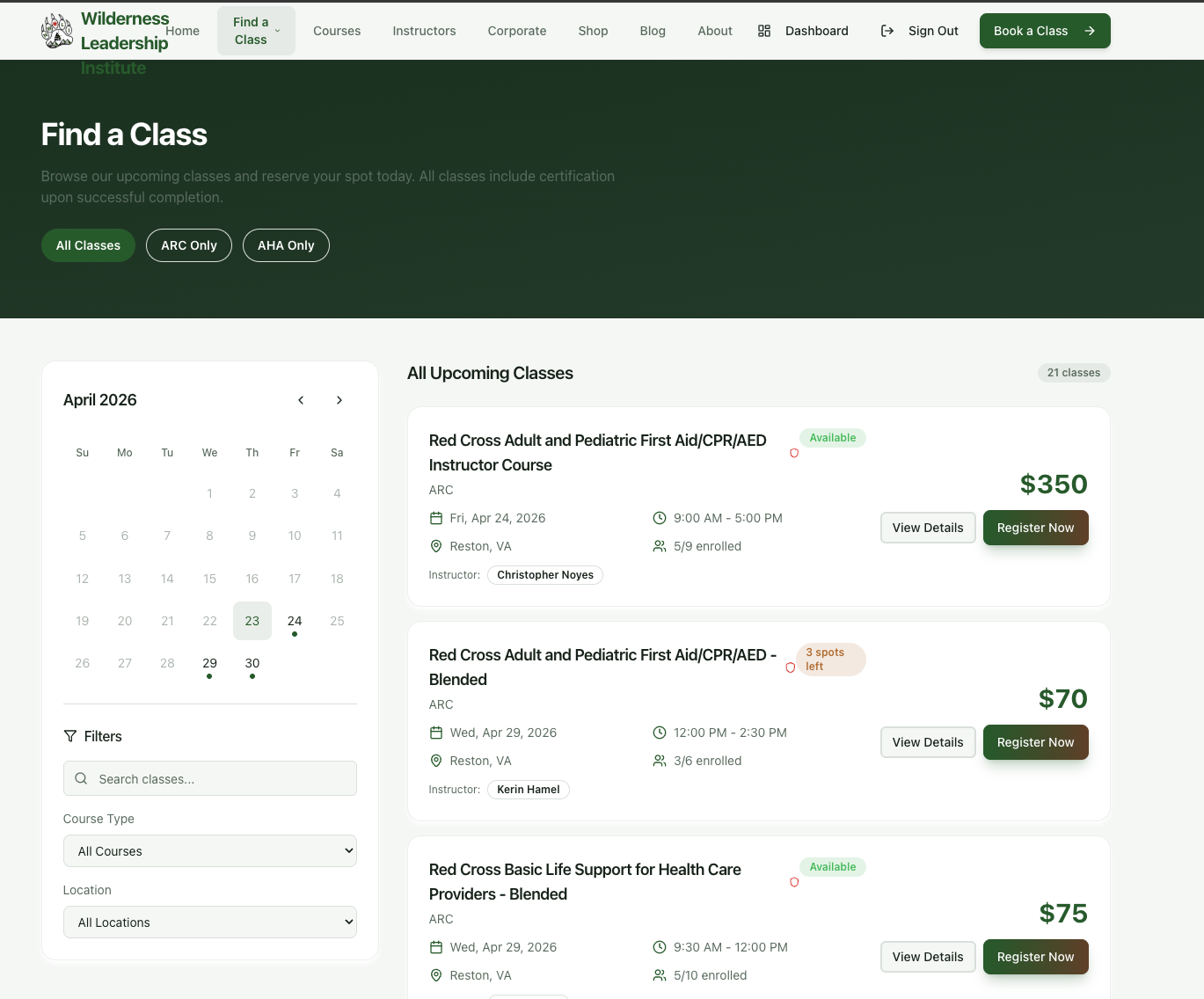This screenshot has width=1204, height=999.
Task: Click the magnifier icon in search box
Action: pyautogui.click(x=81, y=778)
